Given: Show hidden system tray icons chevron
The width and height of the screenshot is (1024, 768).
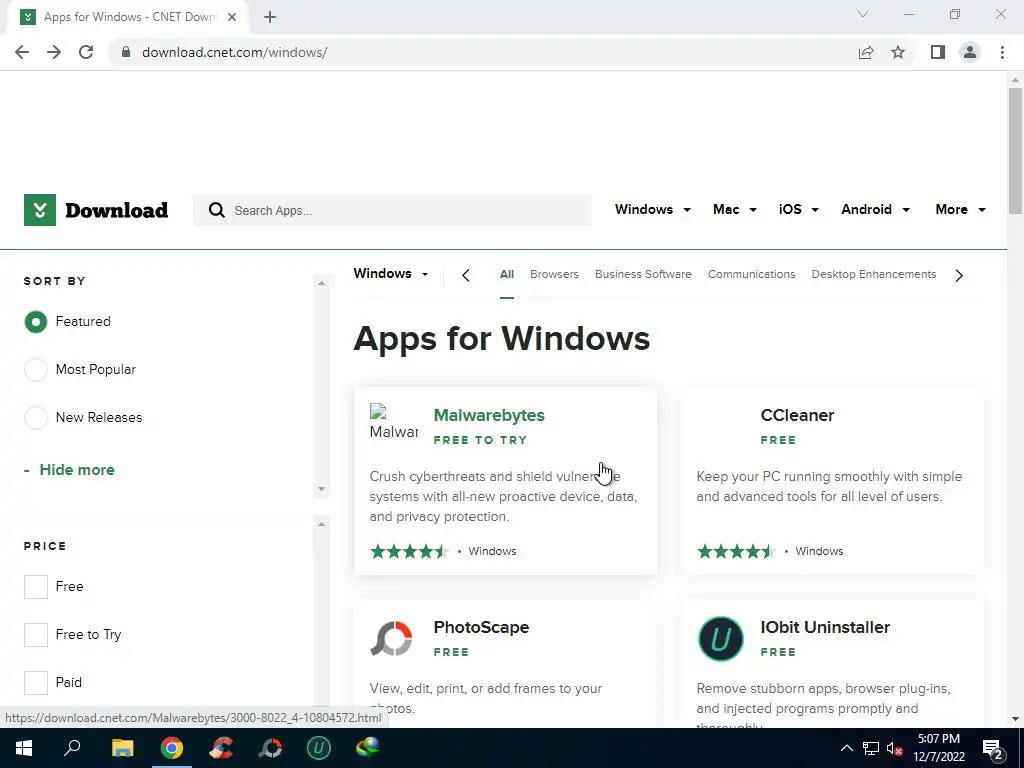Looking at the screenshot, I should click(x=846, y=748).
